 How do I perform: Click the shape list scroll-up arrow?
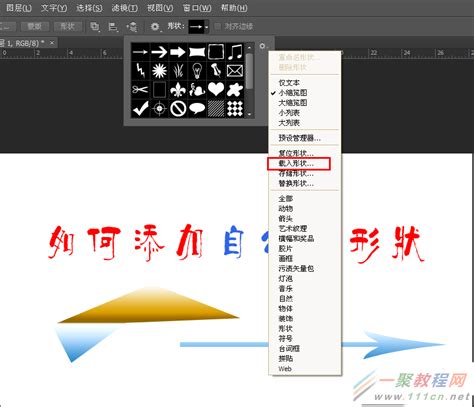249,47
